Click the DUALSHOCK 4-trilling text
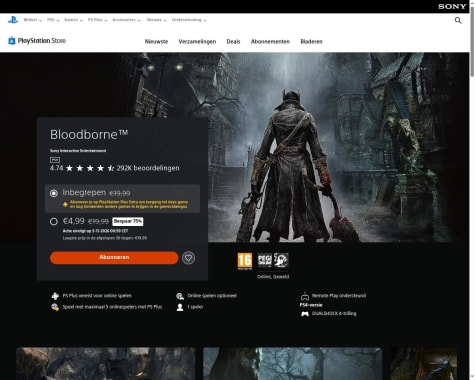 (334, 314)
